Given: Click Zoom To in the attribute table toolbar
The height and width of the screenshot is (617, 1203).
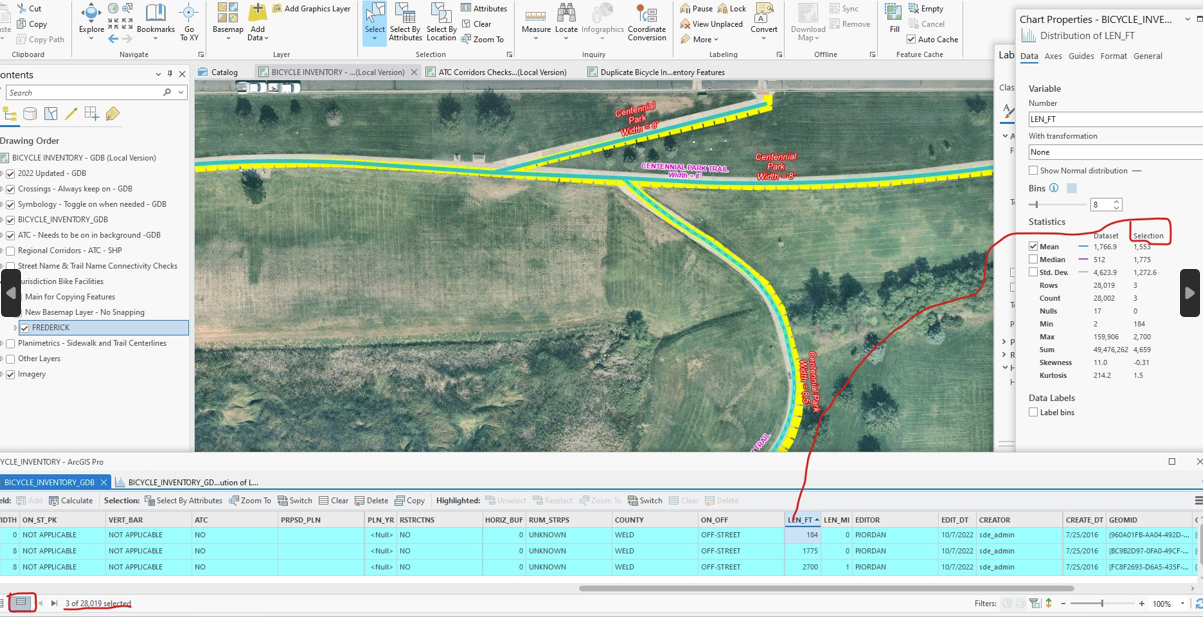Looking at the screenshot, I should (249, 500).
